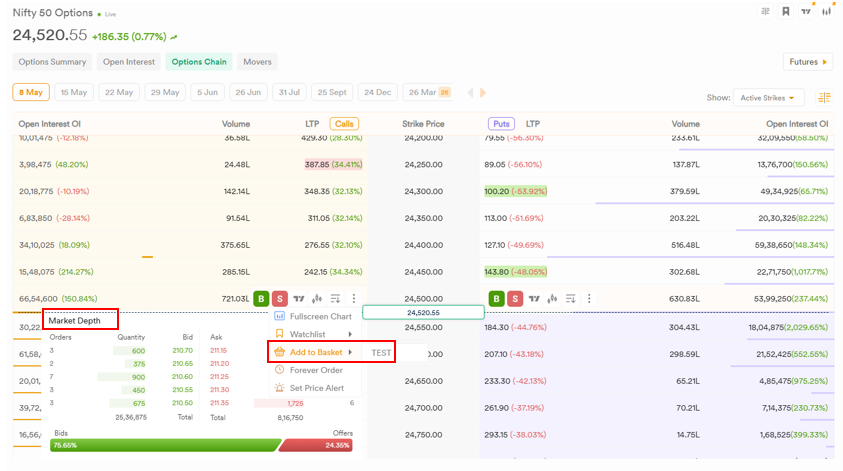Open three-dot more menu for 24,500 put

point(589,298)
